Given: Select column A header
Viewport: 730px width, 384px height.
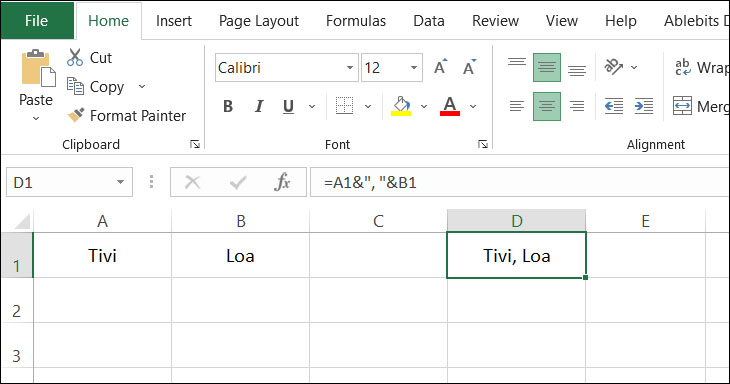Looking at the screenshot, I should click(102, 221).
